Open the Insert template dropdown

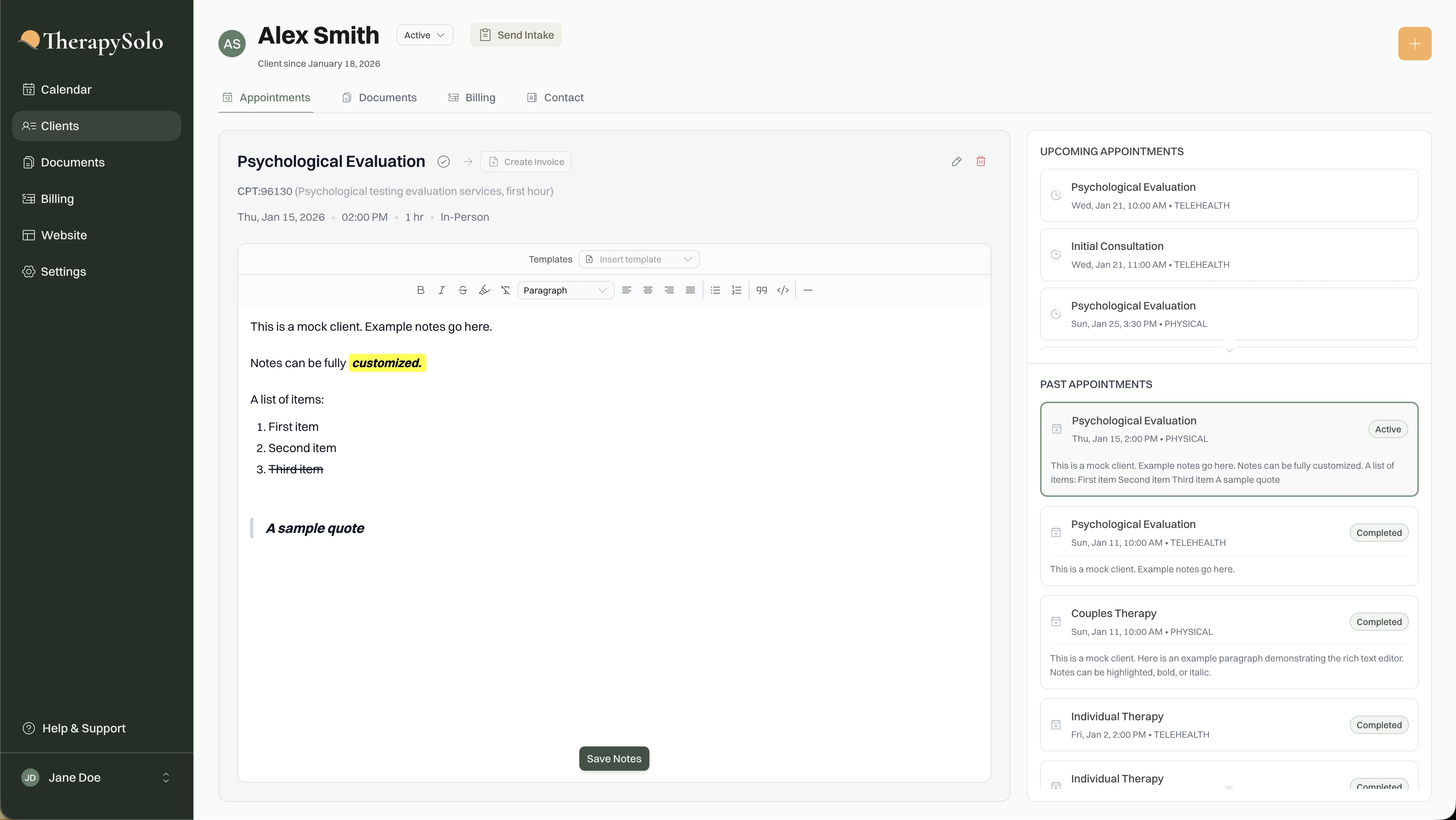pyautogui.click(x=639, y=259)
